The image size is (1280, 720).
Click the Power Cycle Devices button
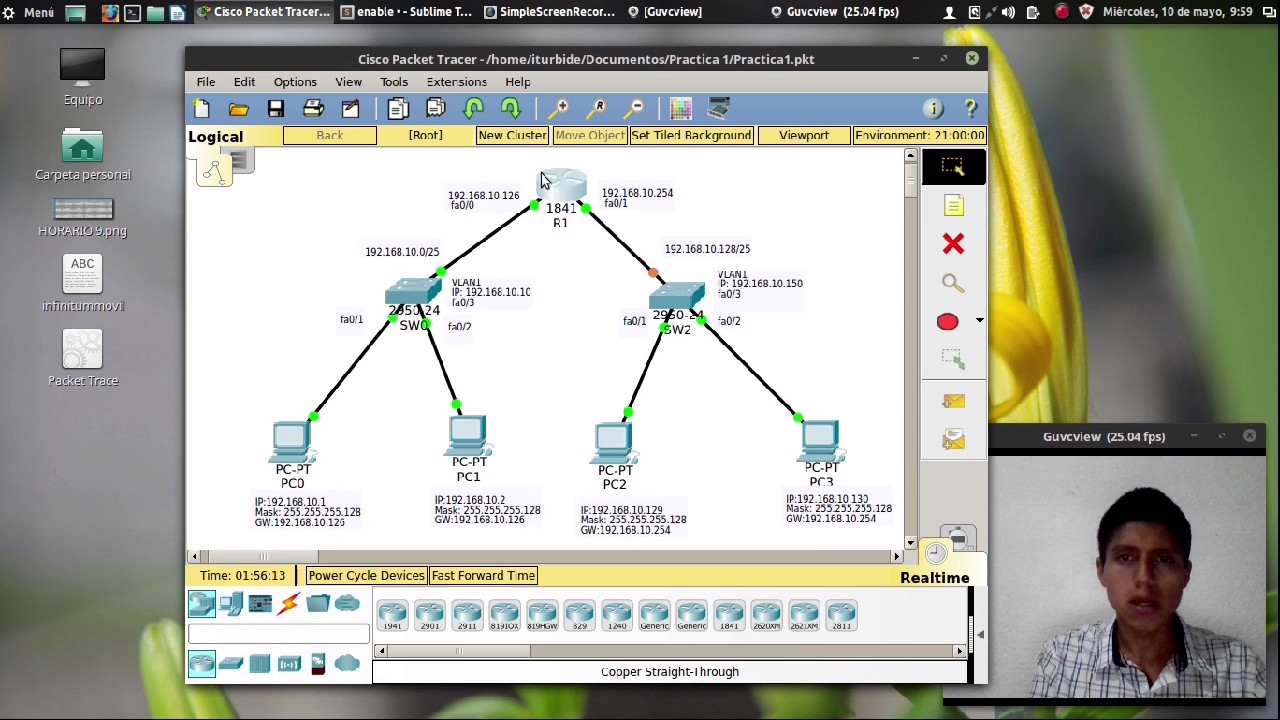pos(366,575)
